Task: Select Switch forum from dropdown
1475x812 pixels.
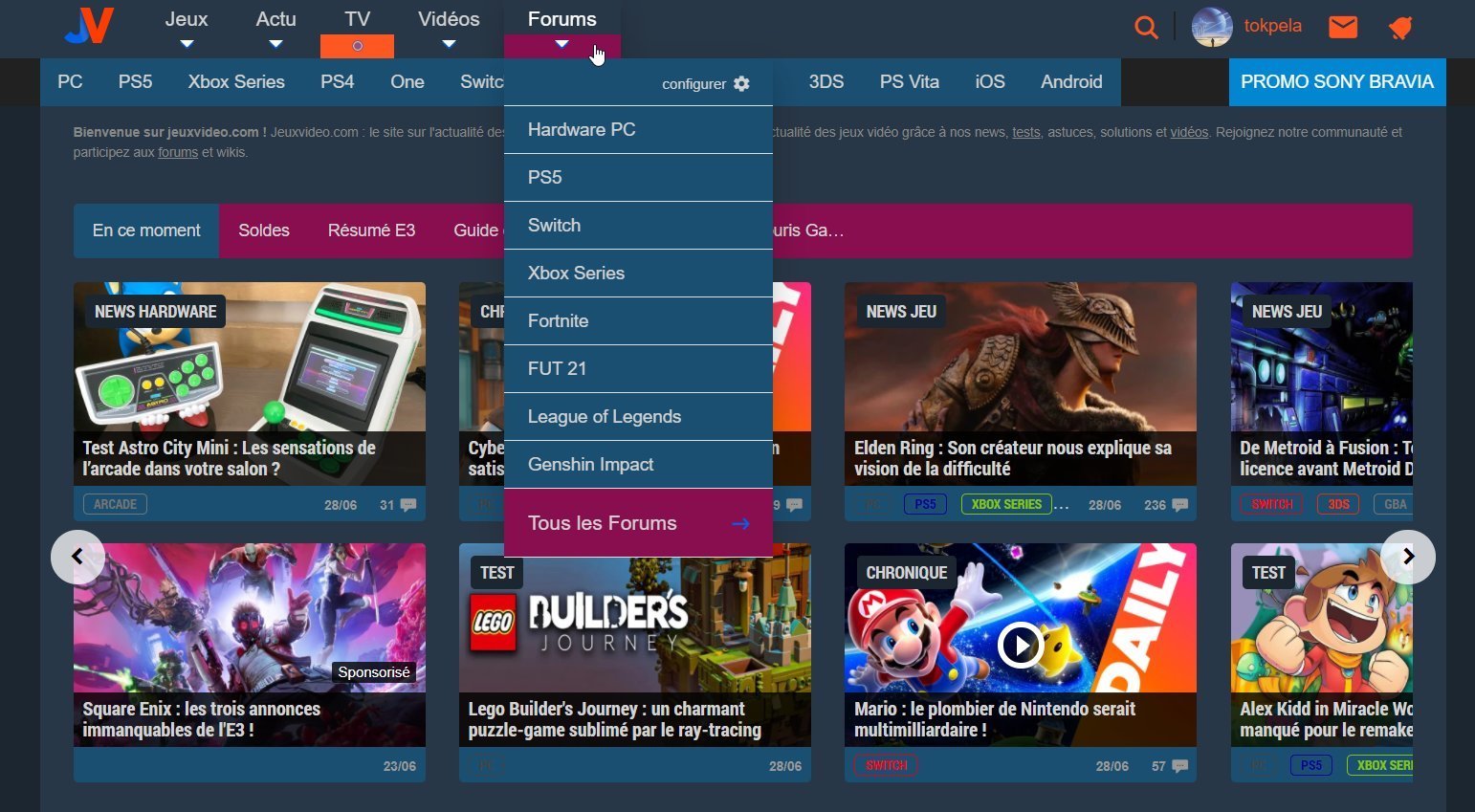Action: tap(638, 226)
